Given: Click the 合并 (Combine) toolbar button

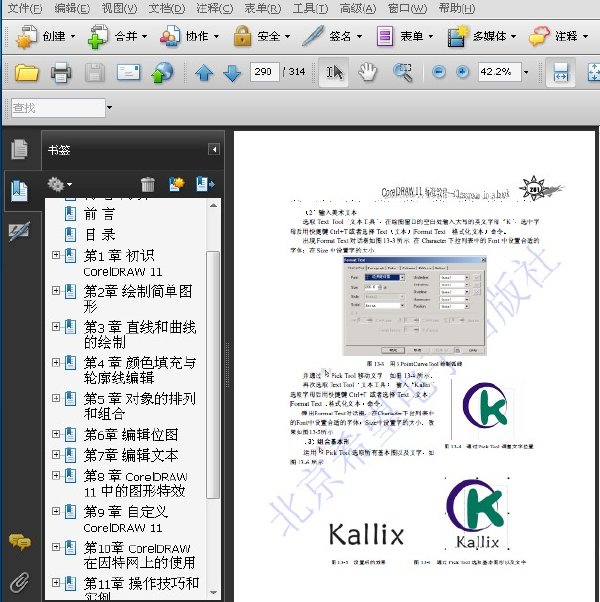Looking at the screenshot, I should (117, 36).
